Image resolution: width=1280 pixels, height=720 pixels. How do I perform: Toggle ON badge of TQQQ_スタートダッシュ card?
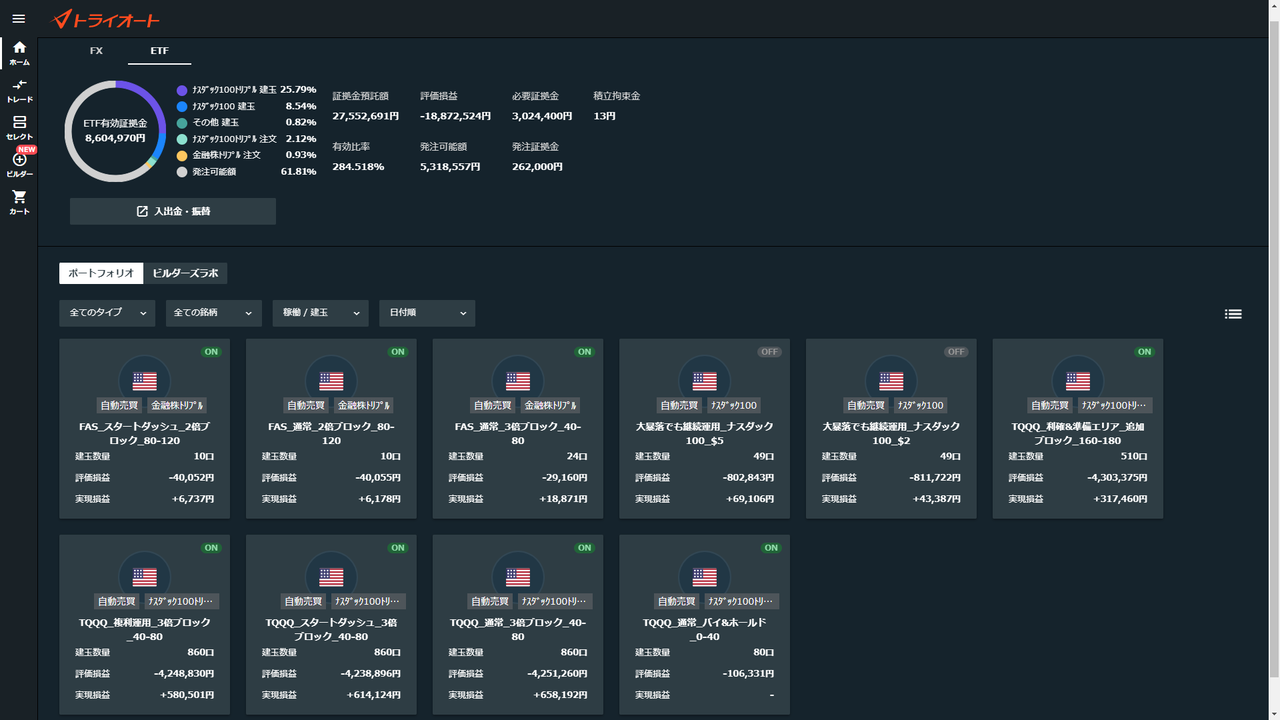(398, 548)
